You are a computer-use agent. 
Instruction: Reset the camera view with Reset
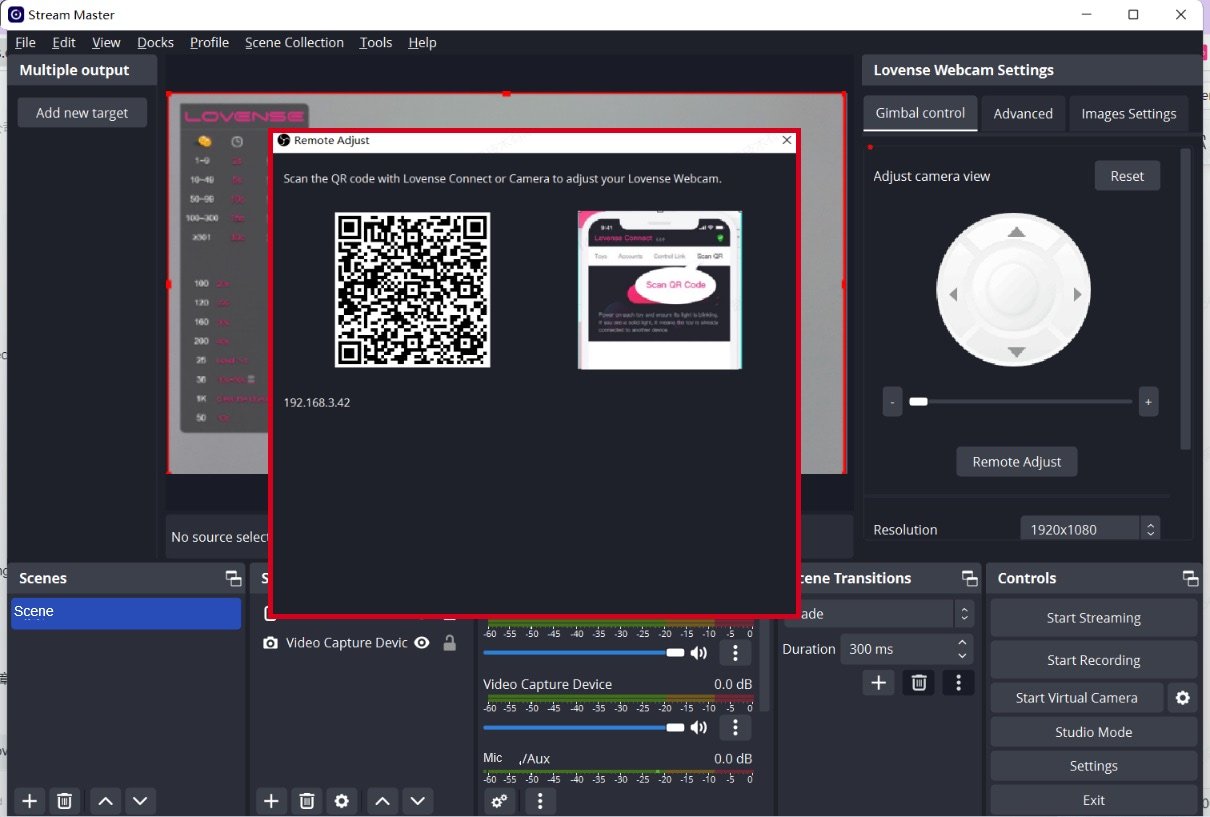pos(1127,175)
